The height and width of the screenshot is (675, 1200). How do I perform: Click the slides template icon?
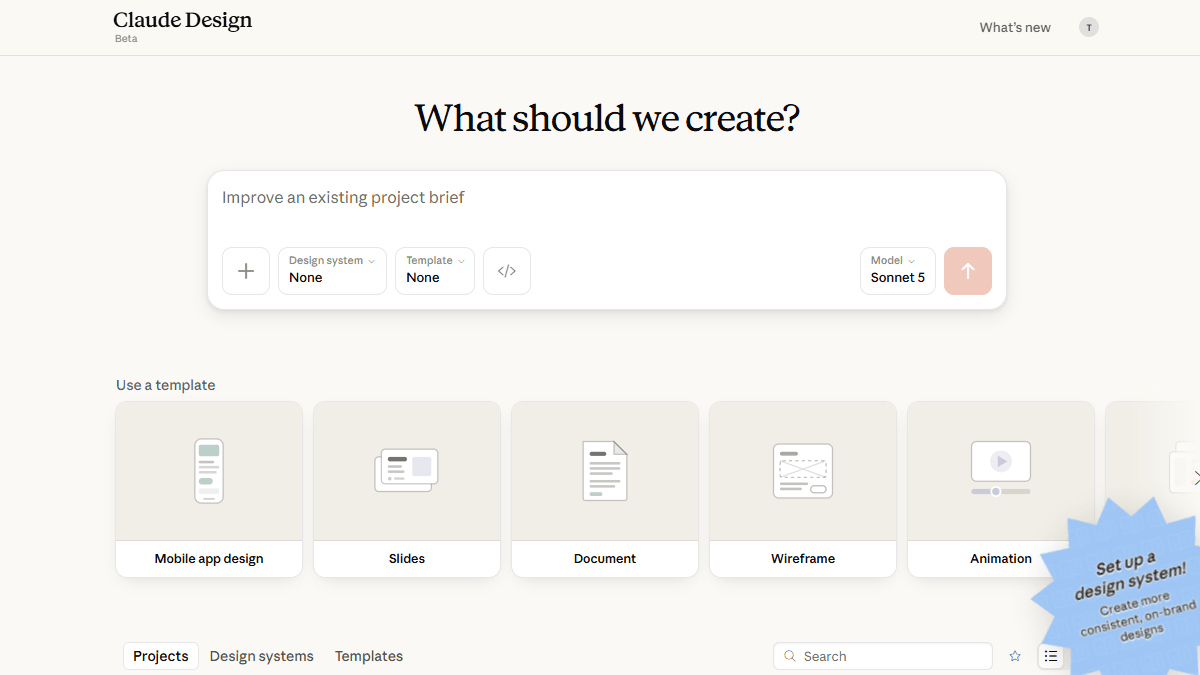coord(407,470)
